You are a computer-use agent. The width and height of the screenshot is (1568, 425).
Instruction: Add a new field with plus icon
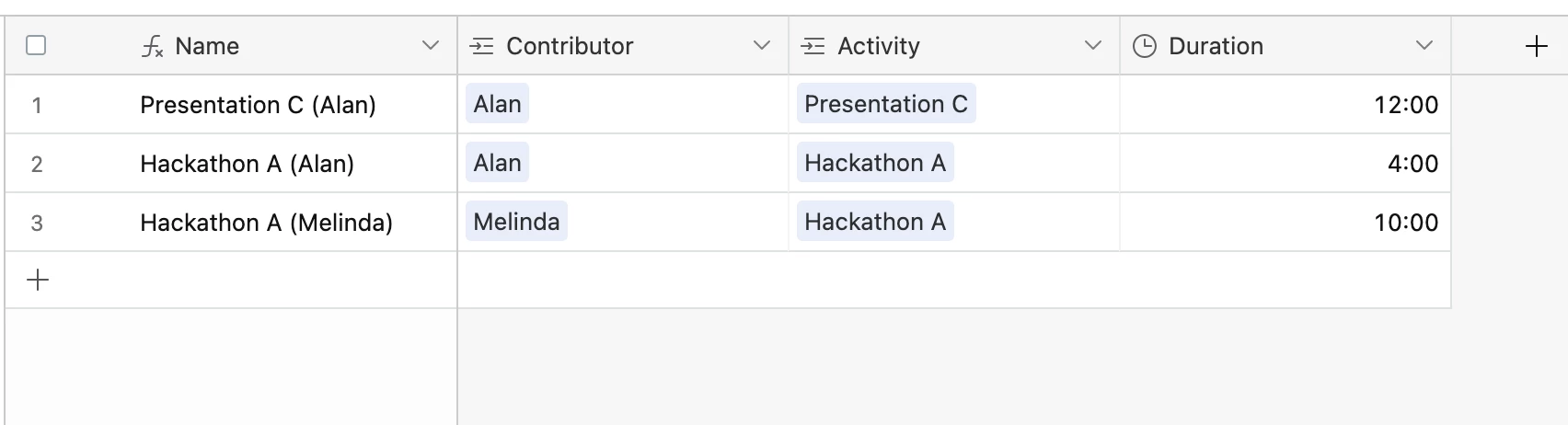tap(1536, 46)
